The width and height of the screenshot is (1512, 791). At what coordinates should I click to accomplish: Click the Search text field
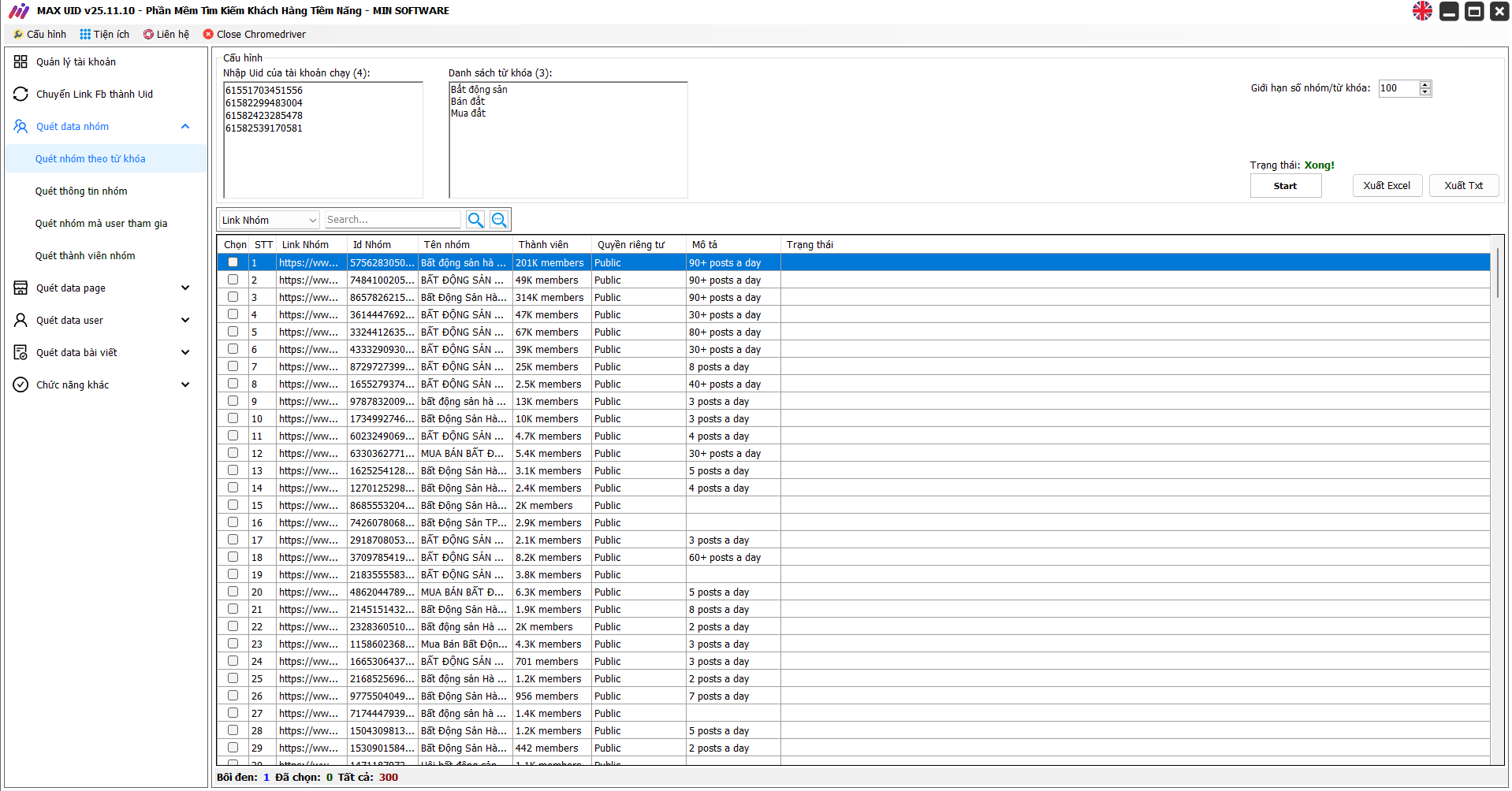tap(392, 220)
